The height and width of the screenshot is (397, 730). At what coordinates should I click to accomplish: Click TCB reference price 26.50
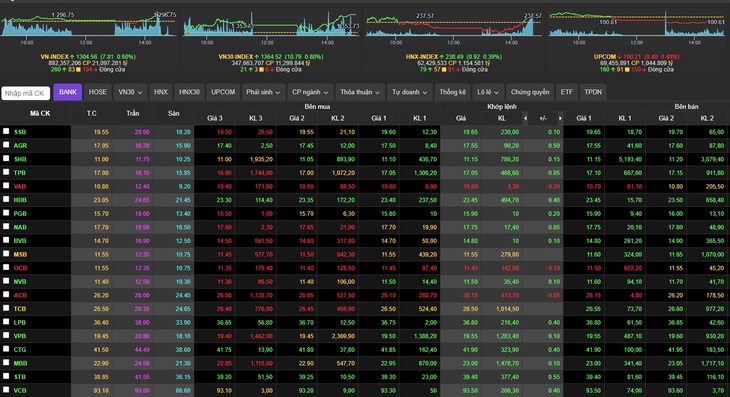pos(101,309)
